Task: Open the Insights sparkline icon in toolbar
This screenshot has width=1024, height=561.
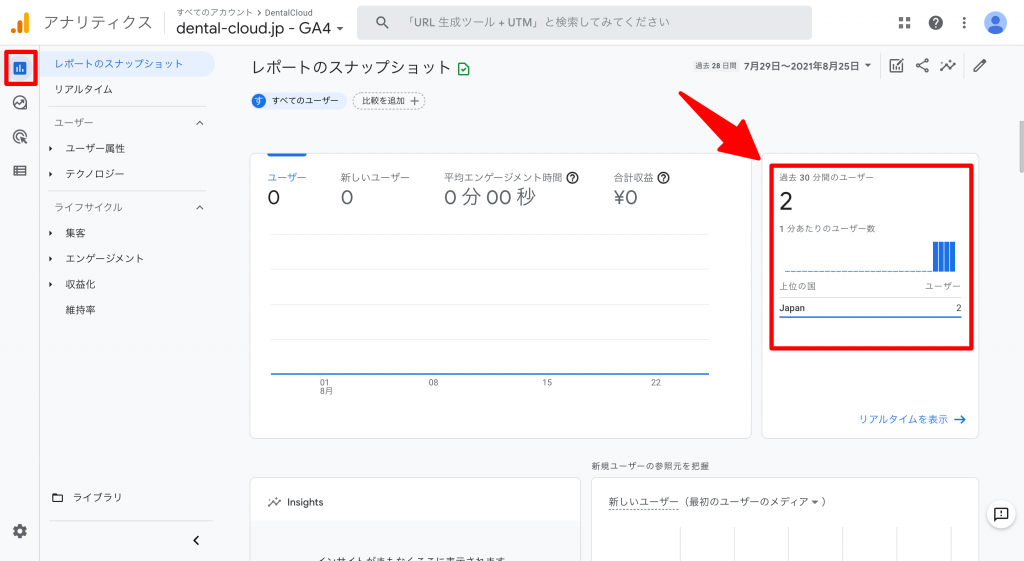Action: [948, 65]
